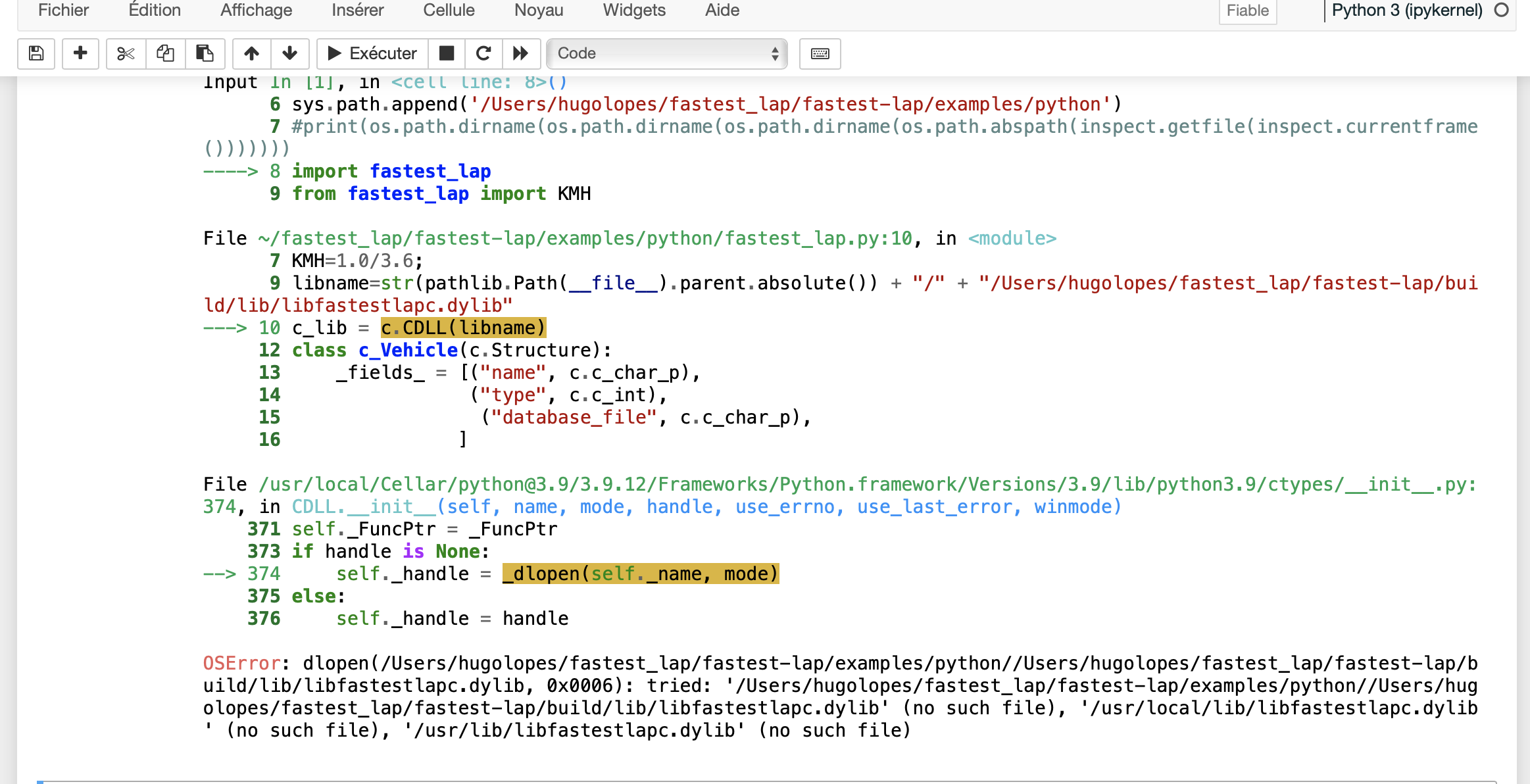Open the Noyau menu

(x=539, y=11)
